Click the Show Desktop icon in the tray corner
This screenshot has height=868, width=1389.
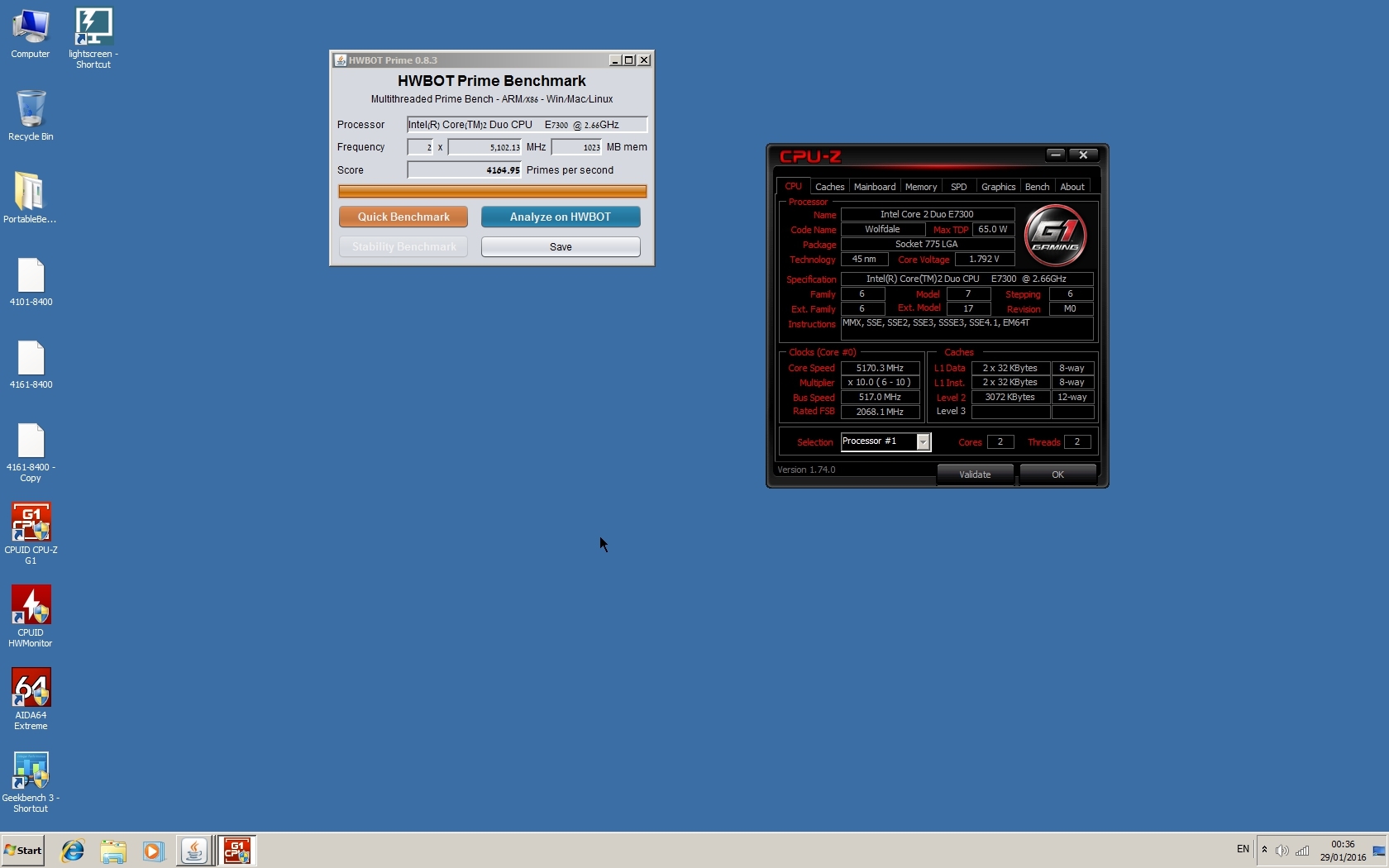[1379, 851]
